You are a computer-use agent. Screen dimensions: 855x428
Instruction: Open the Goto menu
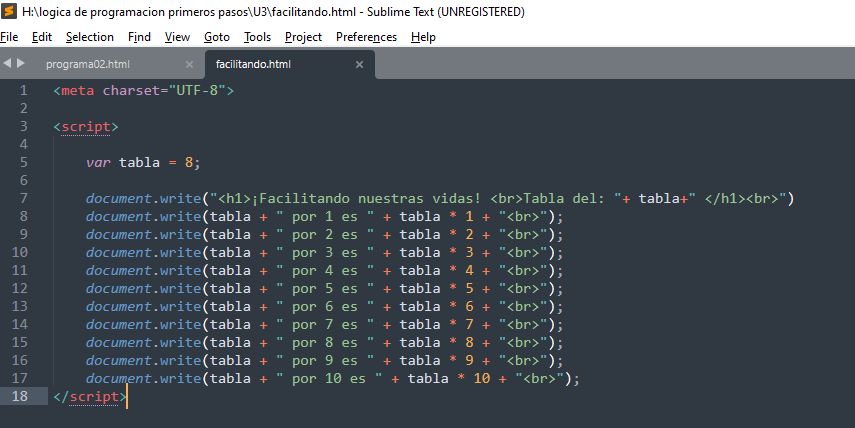pyautogui.click(x=216, y=37)
